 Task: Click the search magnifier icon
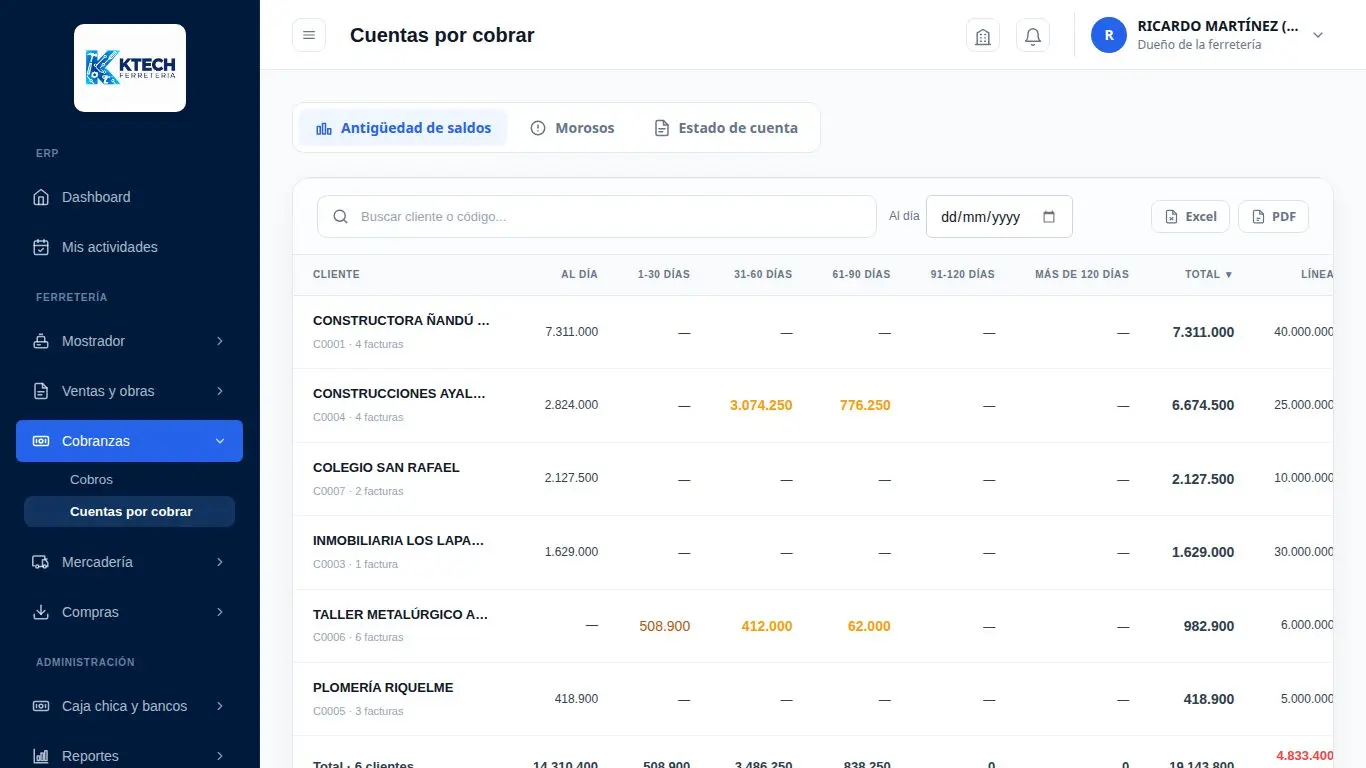point(341,216)
